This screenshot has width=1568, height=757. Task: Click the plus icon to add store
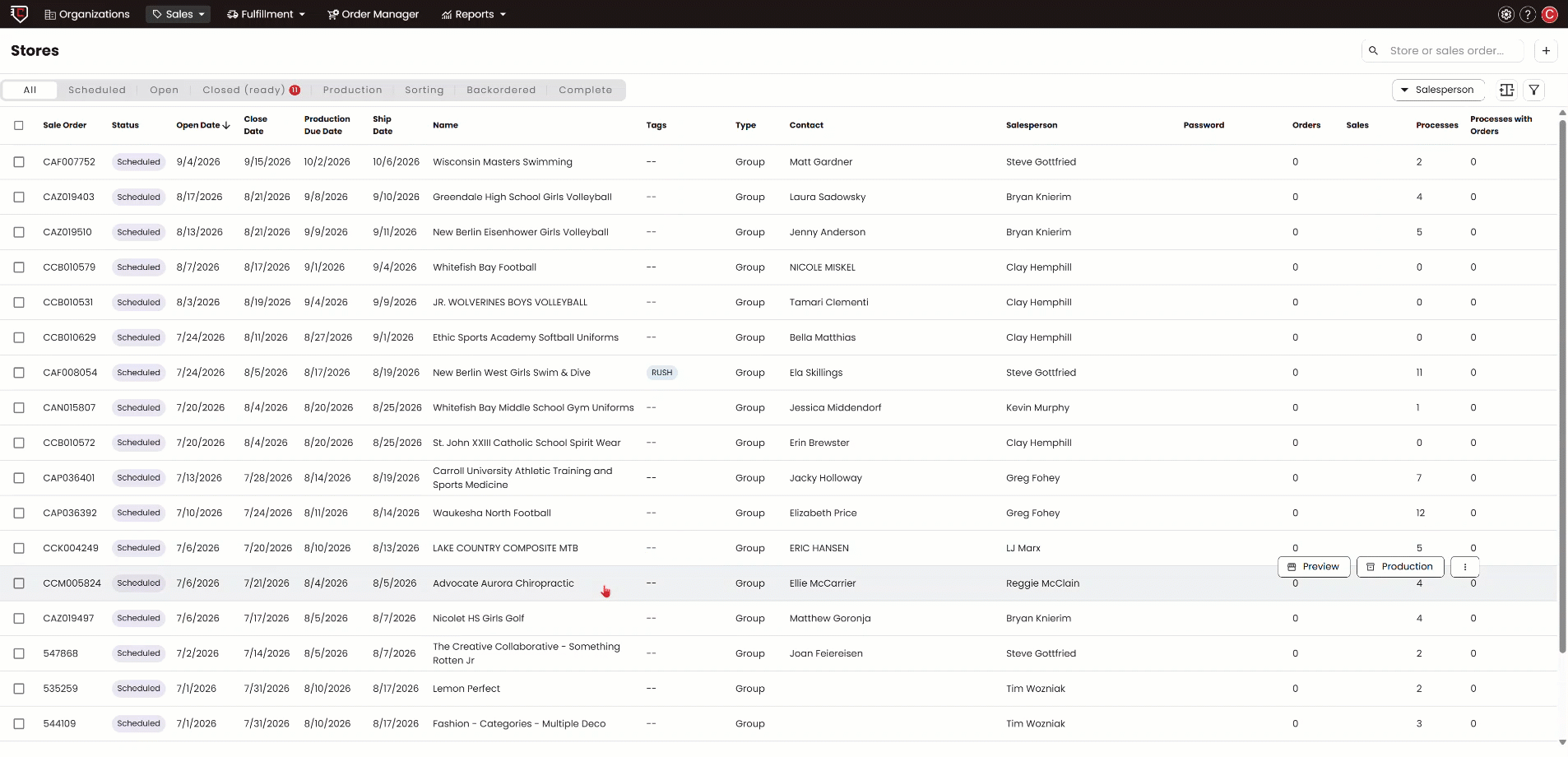pyautogui.click(x=1546, y=50)
